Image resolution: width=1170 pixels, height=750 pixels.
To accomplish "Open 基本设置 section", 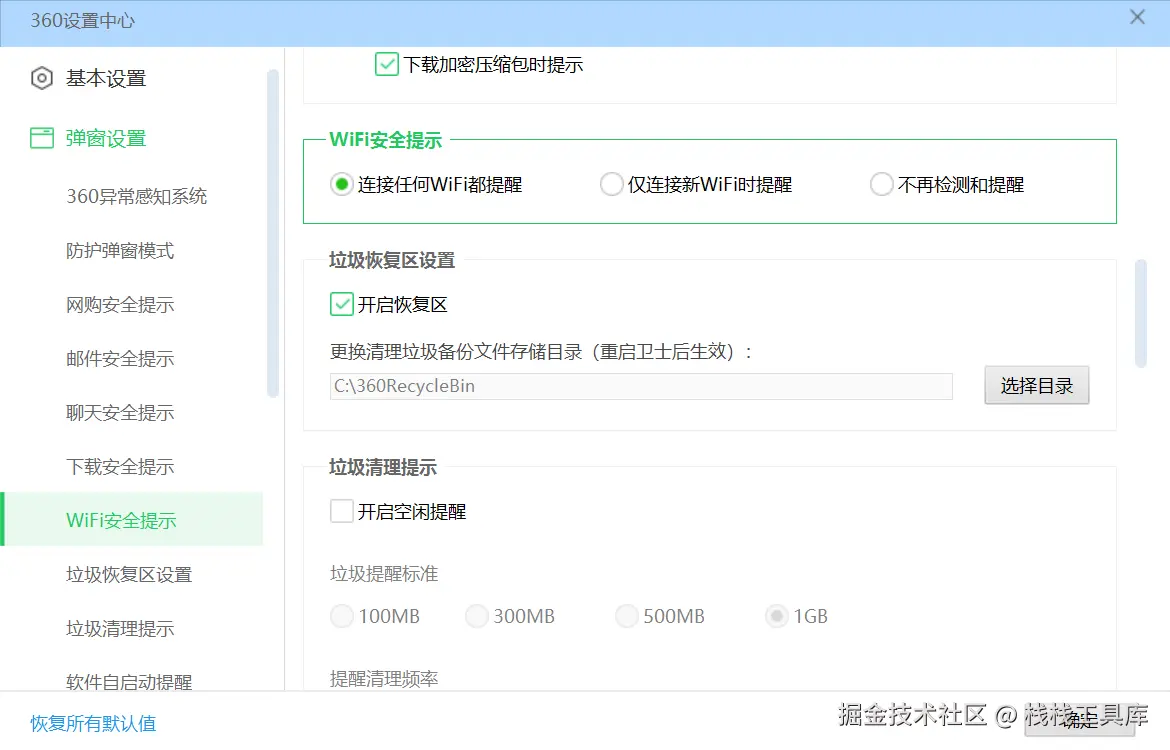I will click(105, 78).
